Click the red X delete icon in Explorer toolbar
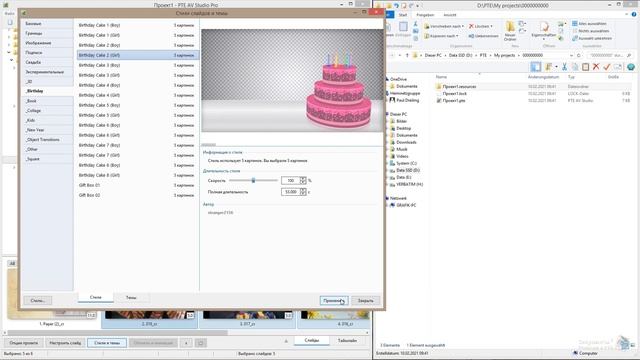The width and height of the screenshot is (640, 360). click(x=596, y=67)
